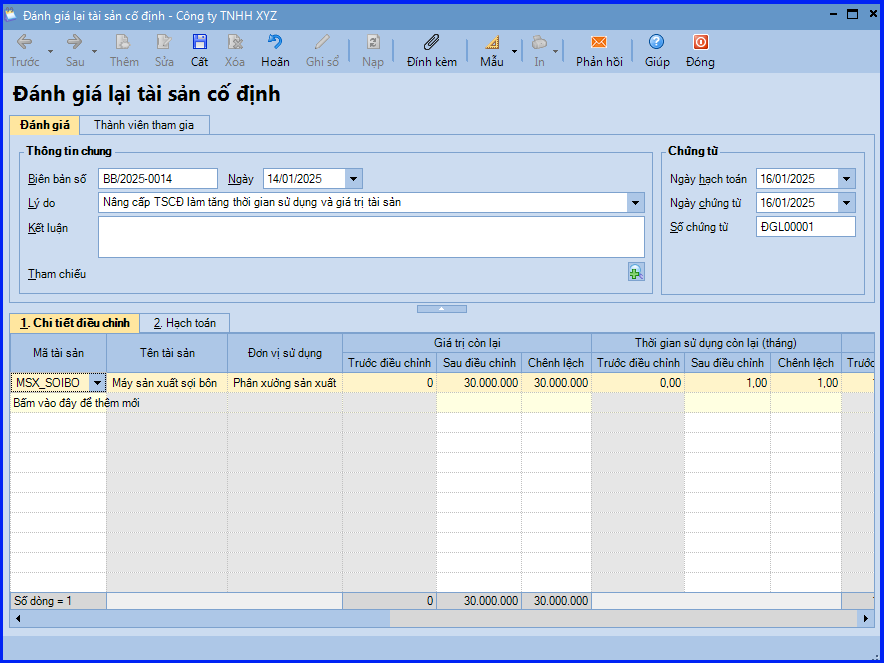Viewport: 884px width, 663px height.
Task: Click the horizontal scrollbar right arrow
Action: (866, 619)
